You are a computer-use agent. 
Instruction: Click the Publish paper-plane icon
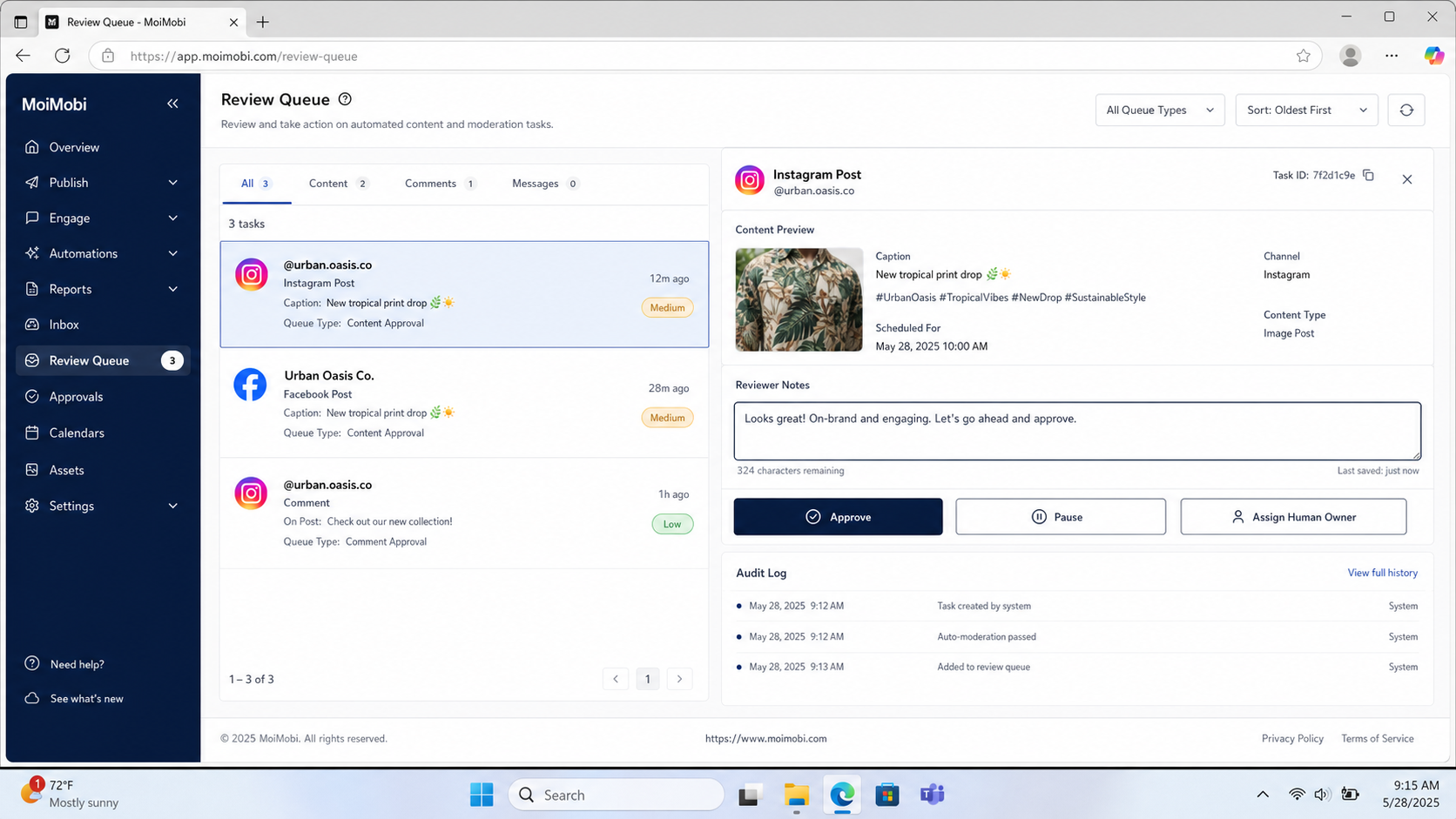coord(32,183)
